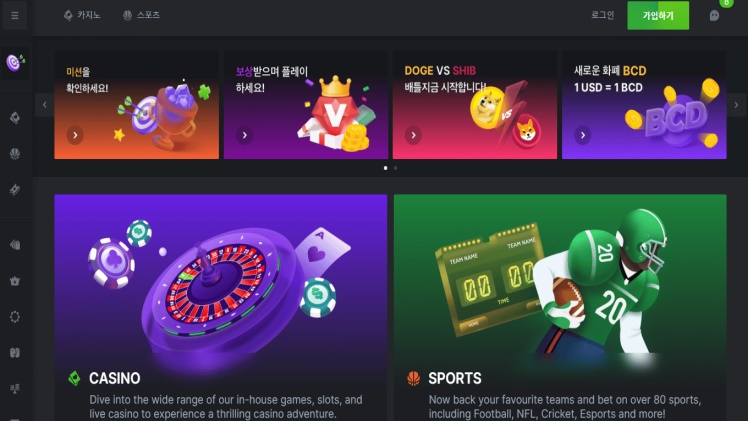The width and height of the screenshot is (748, 421).
Task: Open the 카지노 tab in top navigation
Action: coord(82,15)
